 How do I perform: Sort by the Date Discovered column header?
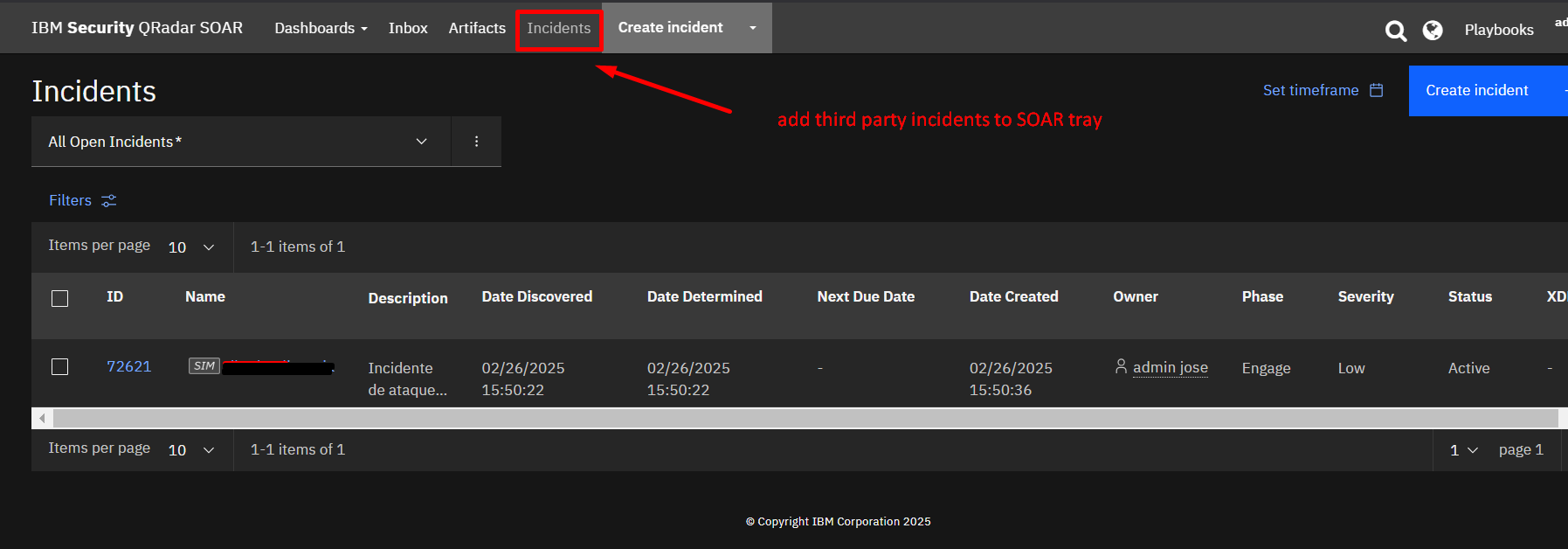[537, 297]
